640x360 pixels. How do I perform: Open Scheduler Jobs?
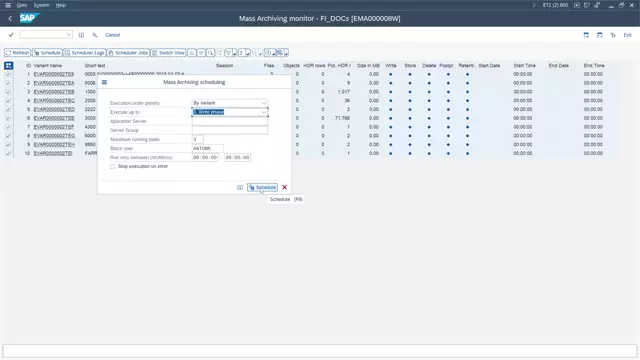coord(128,53)
